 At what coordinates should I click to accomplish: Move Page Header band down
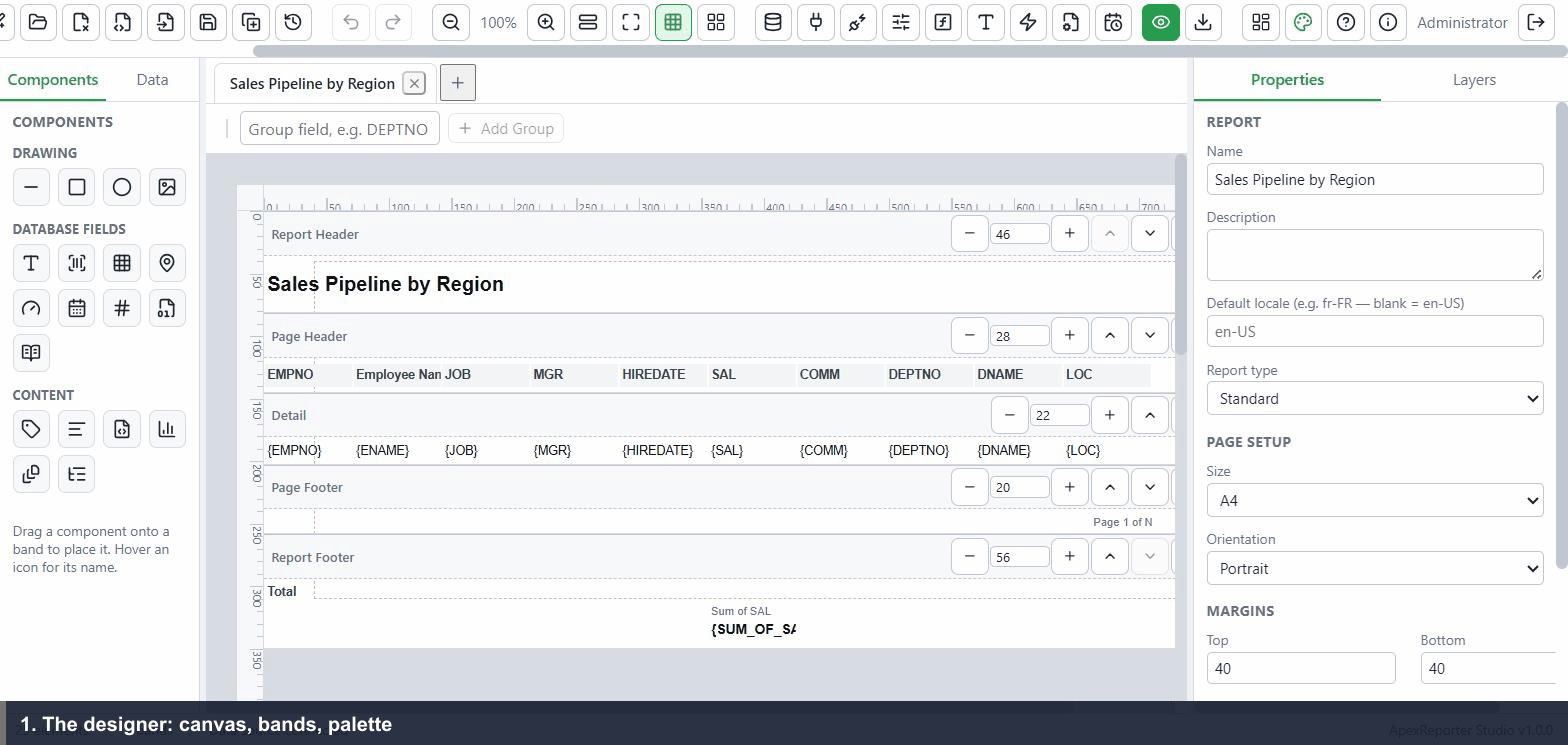(1150, 335)
